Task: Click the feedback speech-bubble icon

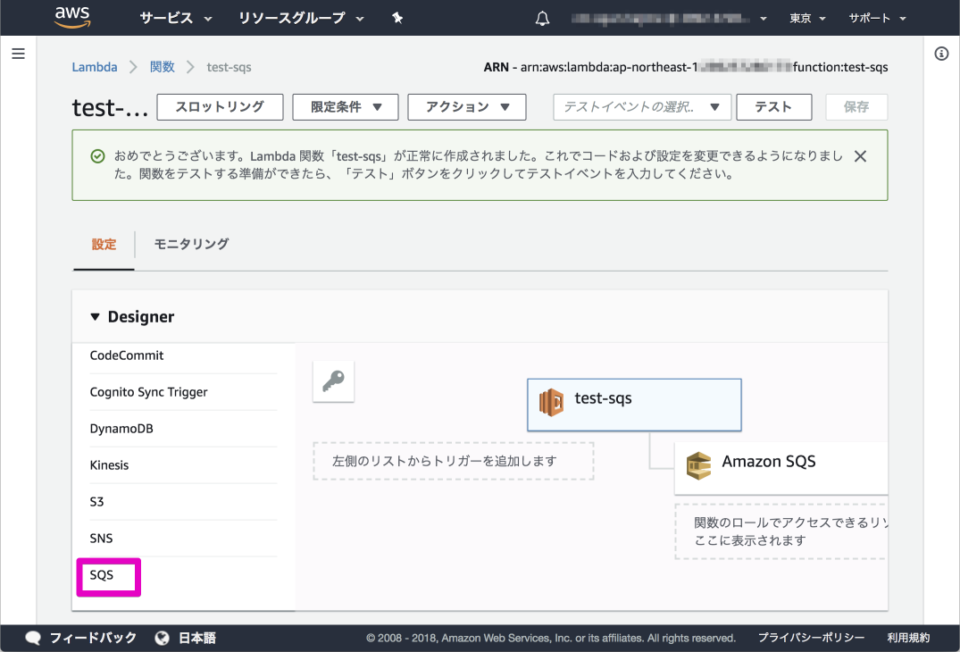Action: click(33, 637)
